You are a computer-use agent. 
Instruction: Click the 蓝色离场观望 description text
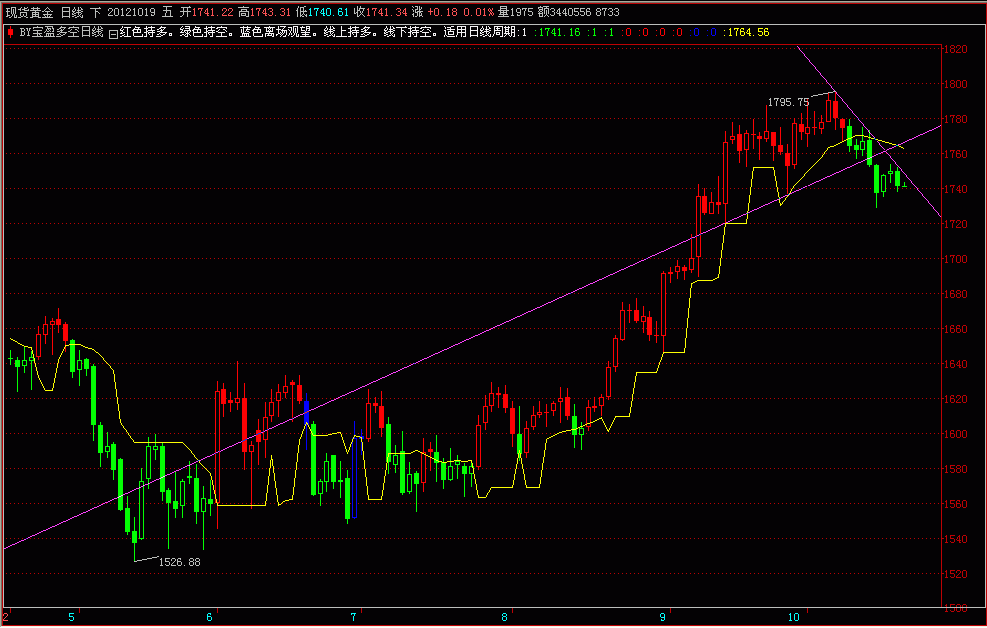(x=275, y=32)
